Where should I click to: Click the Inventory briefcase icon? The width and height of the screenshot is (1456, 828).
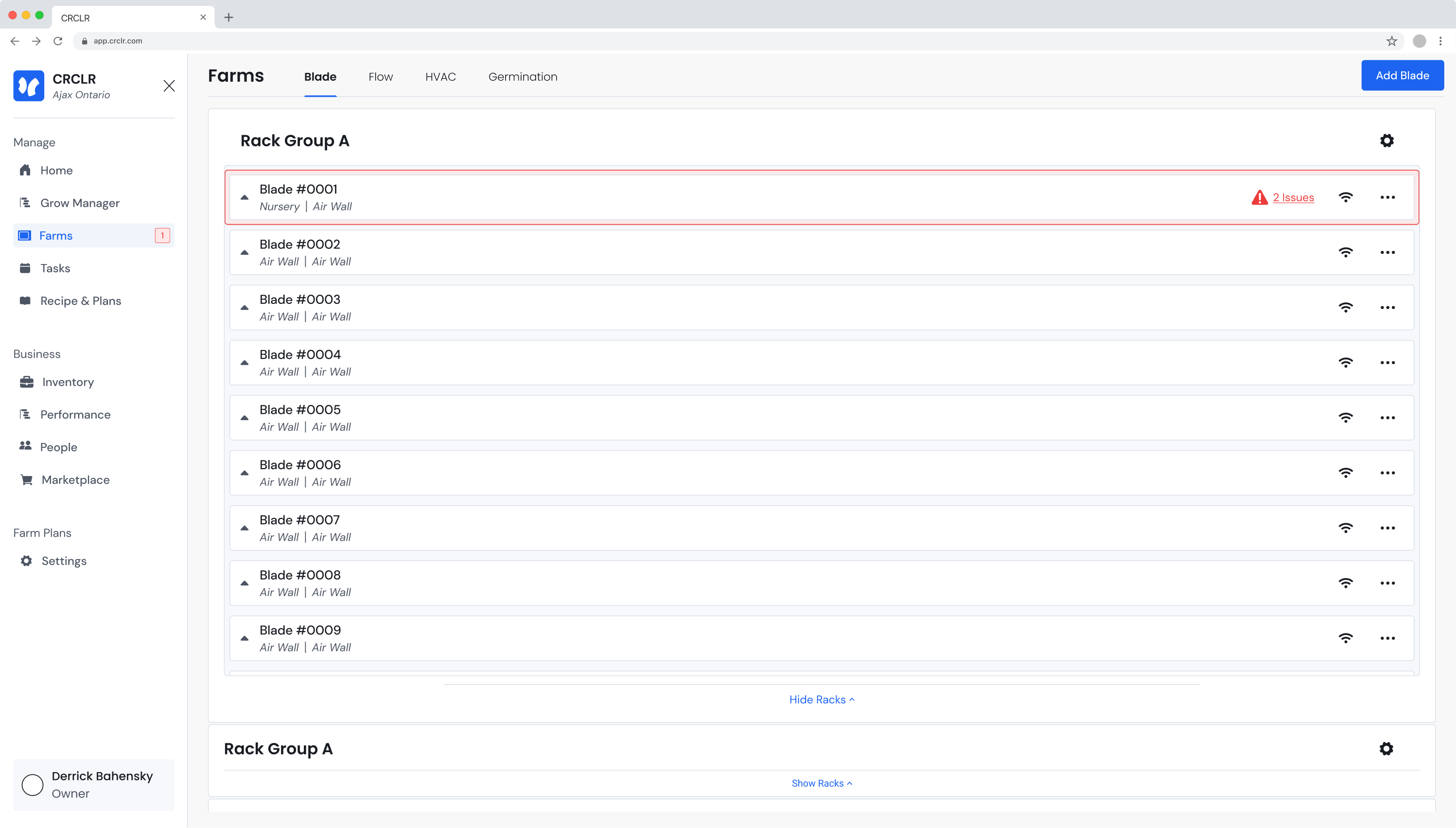point(26,382)
